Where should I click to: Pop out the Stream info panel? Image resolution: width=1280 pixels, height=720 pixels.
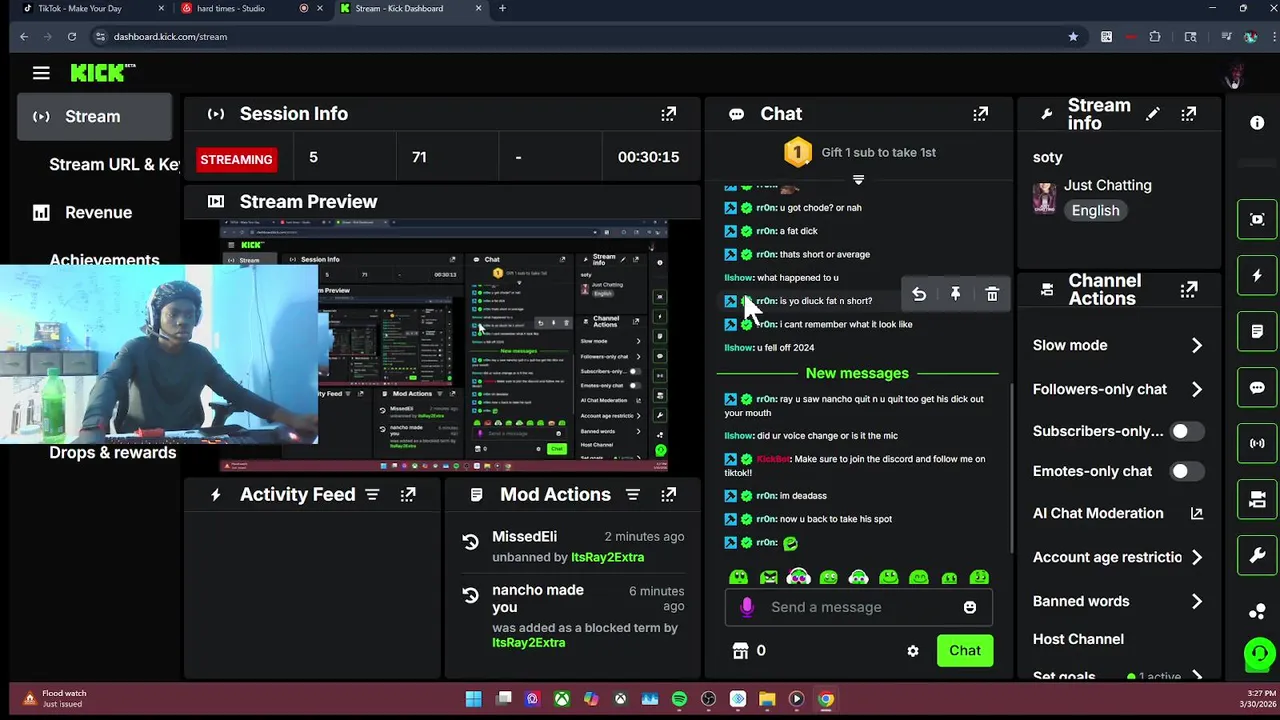pyautogui.click(x=1188, y=114)
